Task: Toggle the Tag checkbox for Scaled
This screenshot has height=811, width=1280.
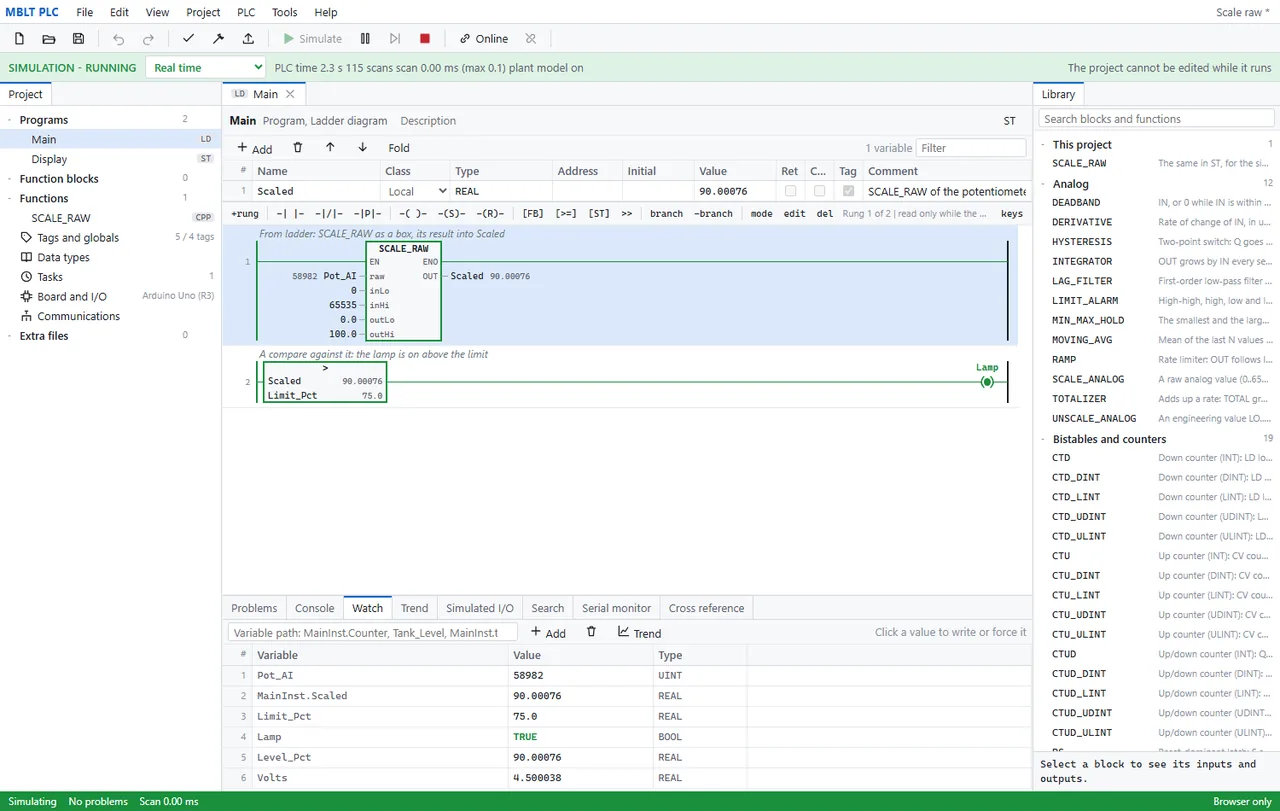Action: [849, 191]
